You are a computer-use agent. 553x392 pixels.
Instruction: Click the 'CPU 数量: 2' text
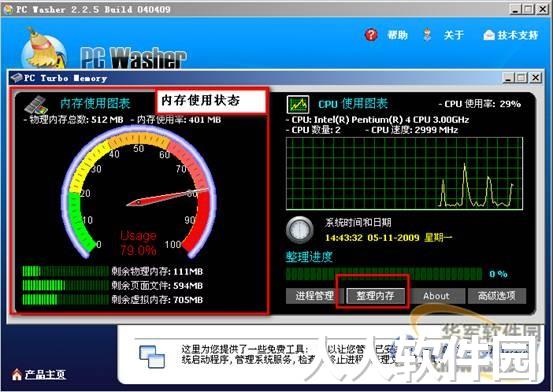pyautogui.click(x=313, y=130)
